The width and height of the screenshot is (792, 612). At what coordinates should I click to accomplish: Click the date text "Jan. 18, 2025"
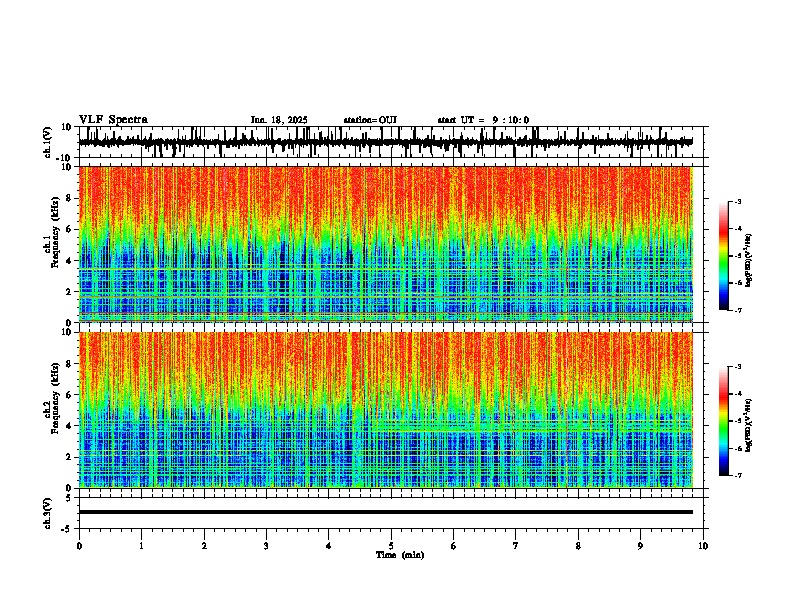click(x=279, y=120)
